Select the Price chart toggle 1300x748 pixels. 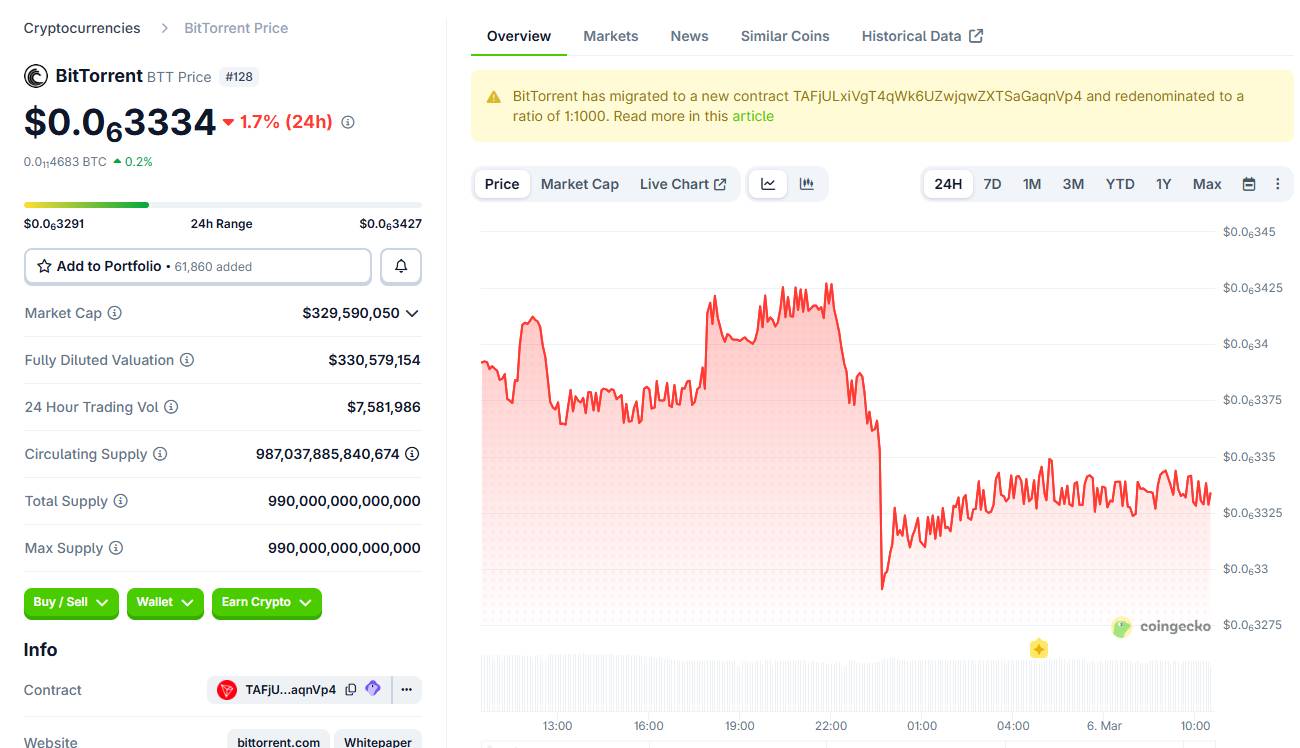pyautogui.click(x=501, y=183)
